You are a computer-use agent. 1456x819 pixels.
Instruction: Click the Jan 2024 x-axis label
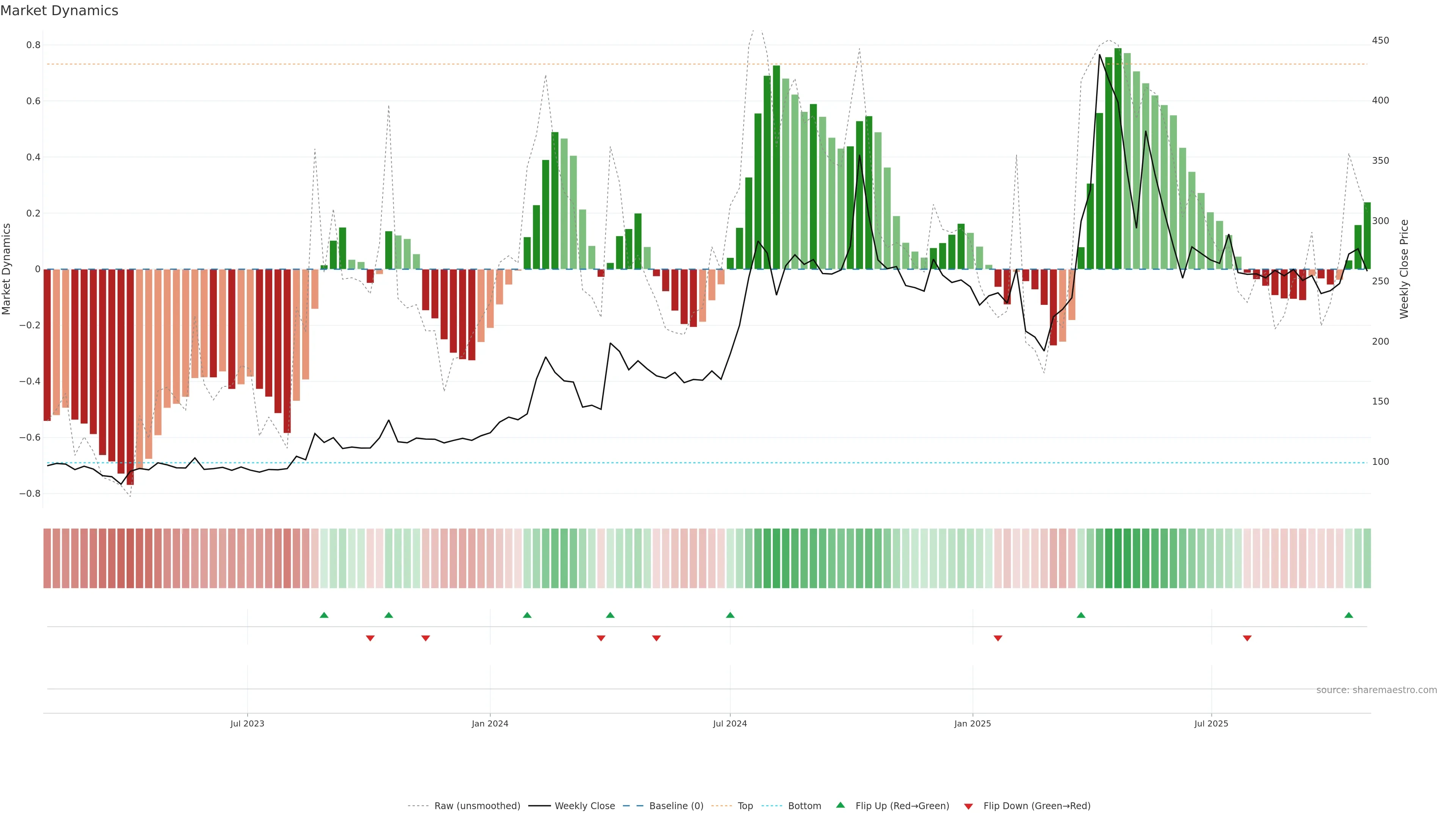490,723
